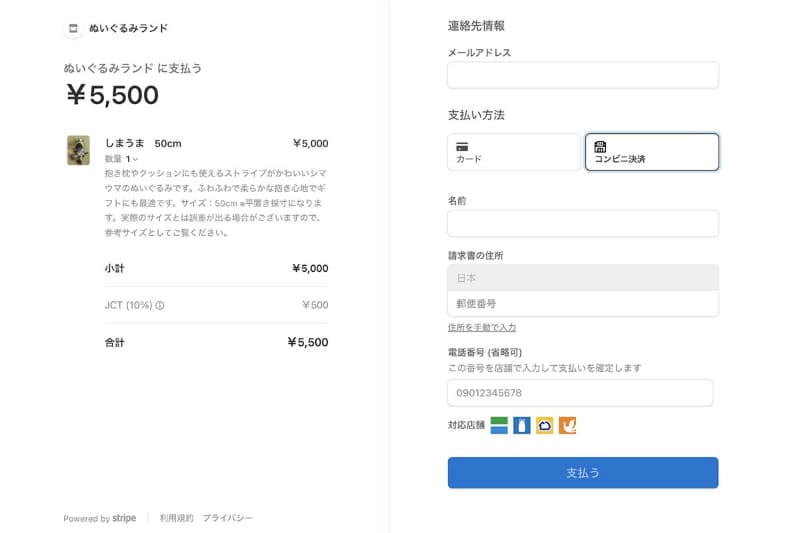Click the JCT tax info icon
Screen dimensions: 800x533
160,306
